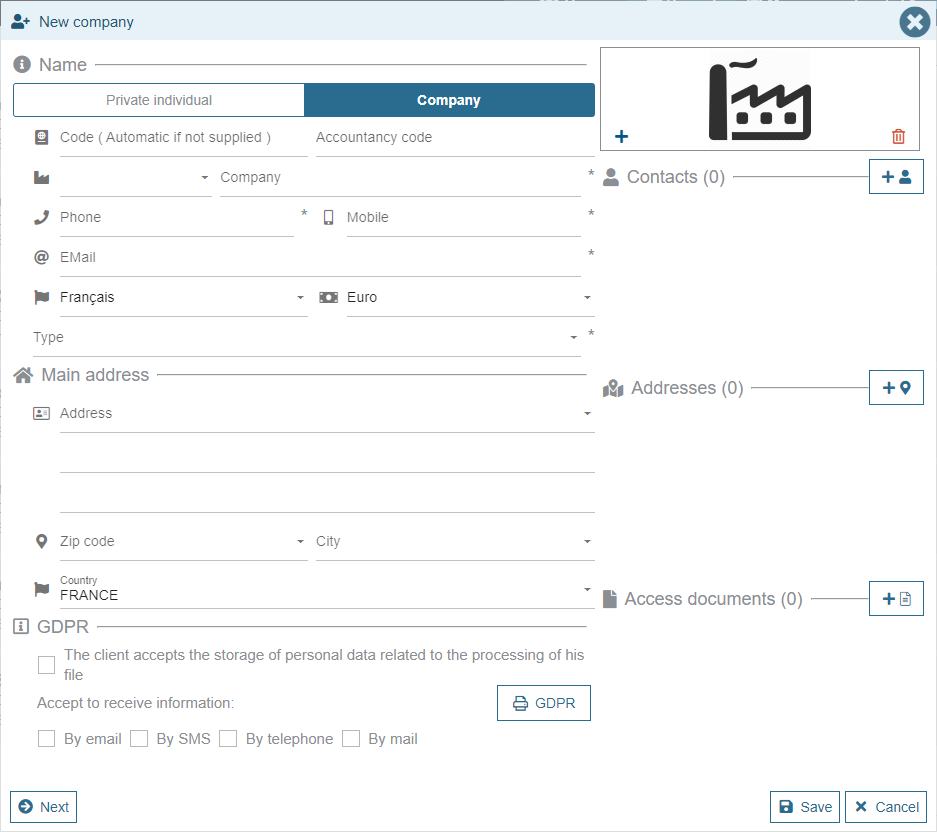Click into the EMail input field
This screenshot has width=937, height=832.
319,258
